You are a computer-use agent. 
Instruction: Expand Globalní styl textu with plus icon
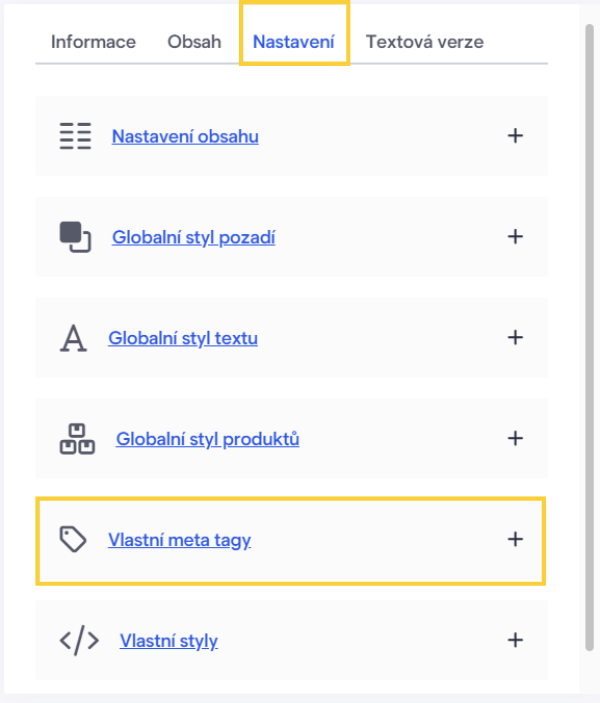point(515,338)
